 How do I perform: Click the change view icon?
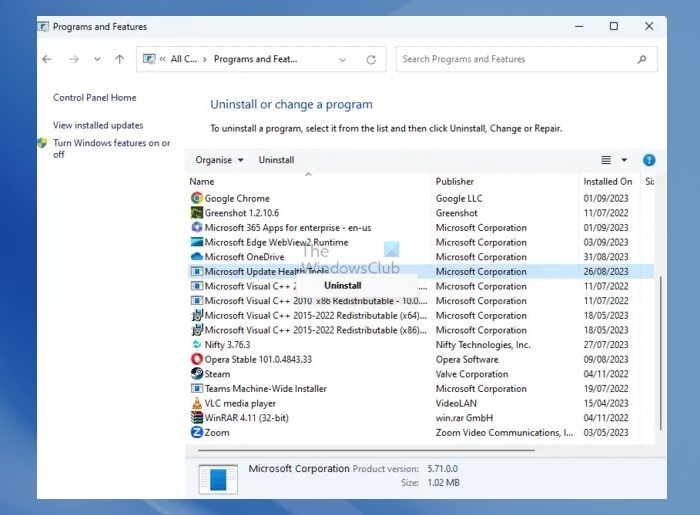coord(606,160)
